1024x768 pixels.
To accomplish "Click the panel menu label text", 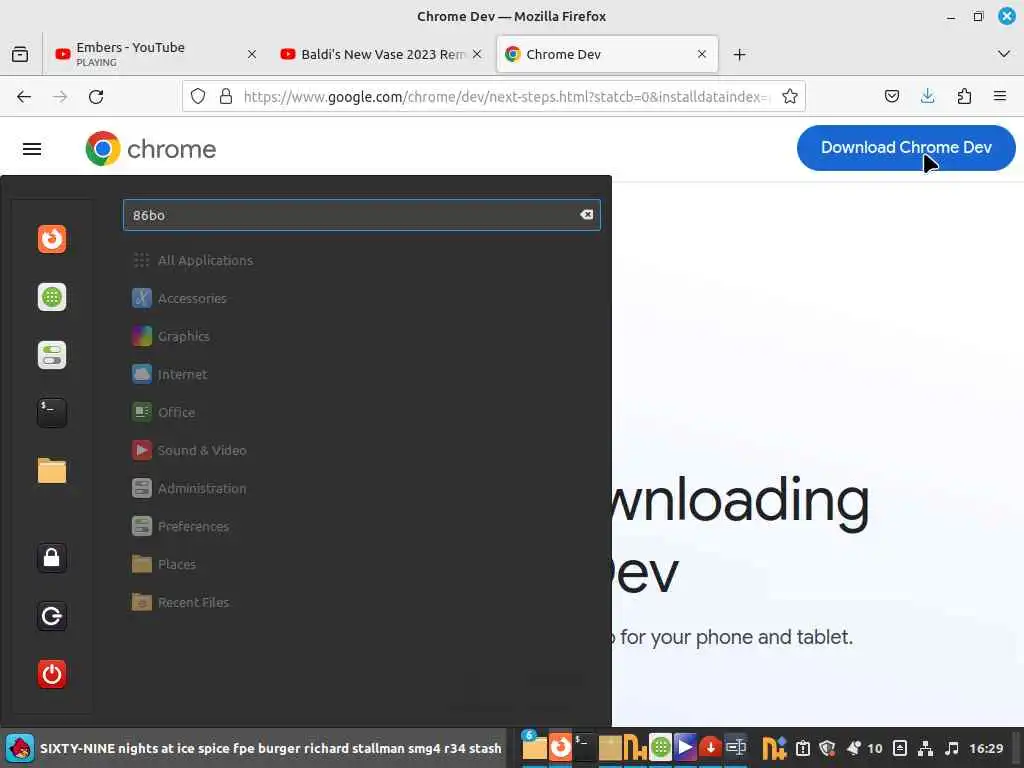I will point(270,748).
